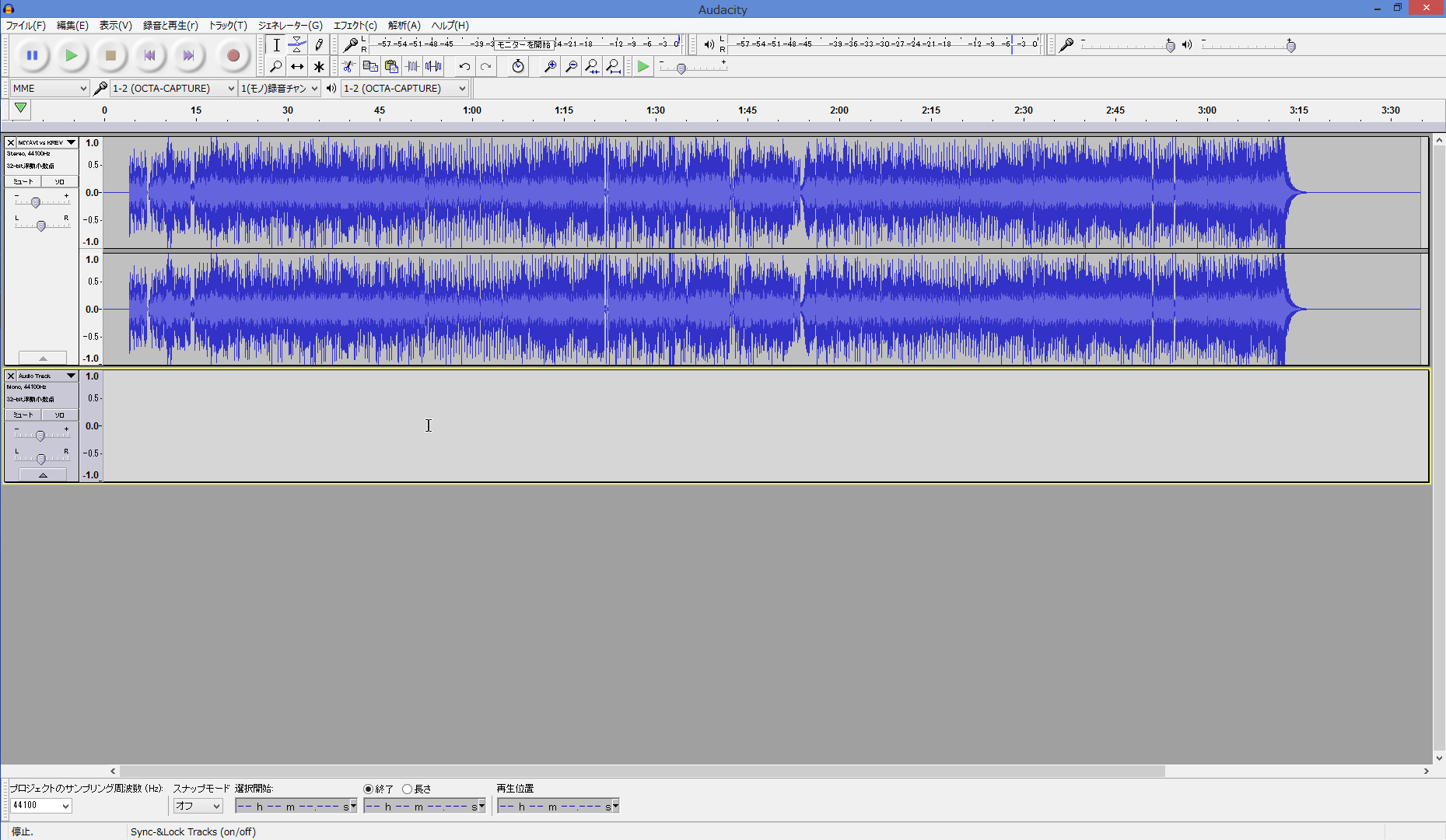Solo the mono Audio Track
This screenshot has height=840, width=1446.
59,415
